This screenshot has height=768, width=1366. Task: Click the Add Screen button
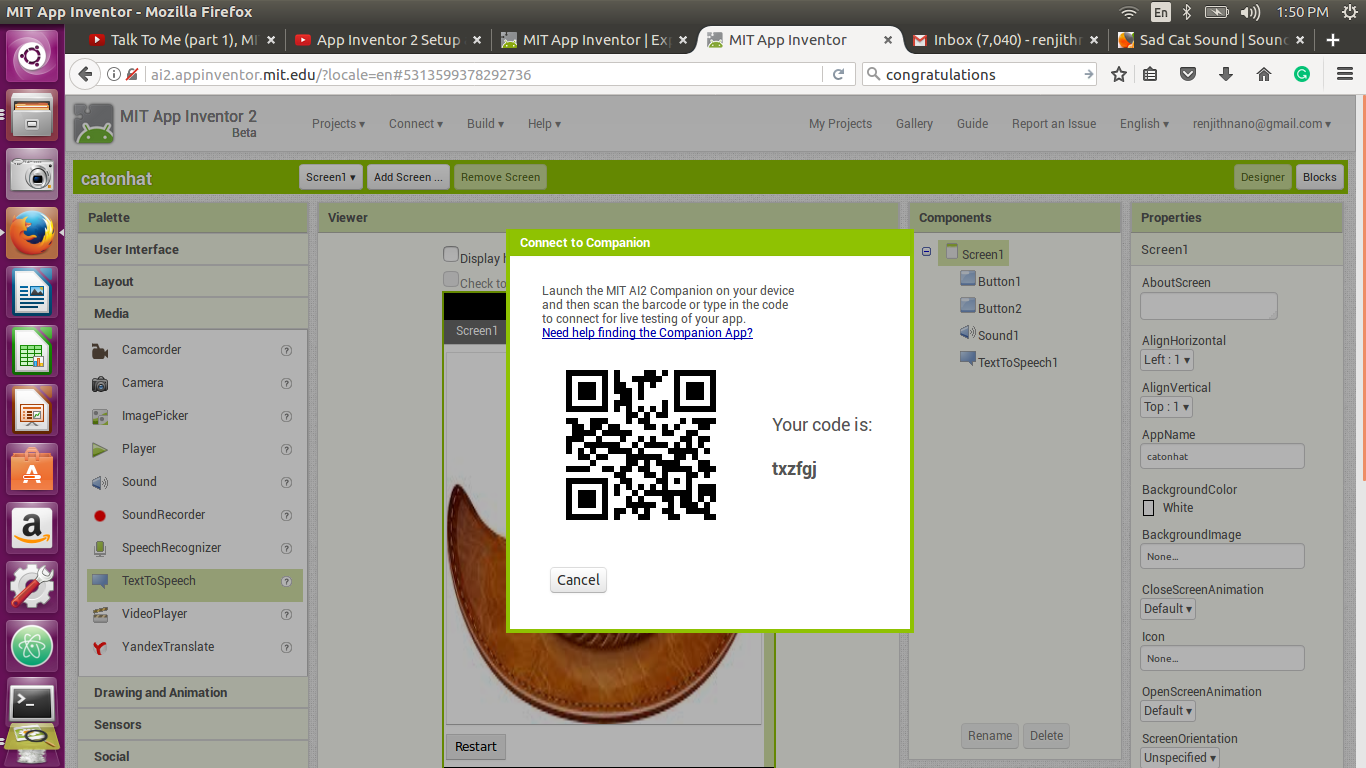click(408, 177)
